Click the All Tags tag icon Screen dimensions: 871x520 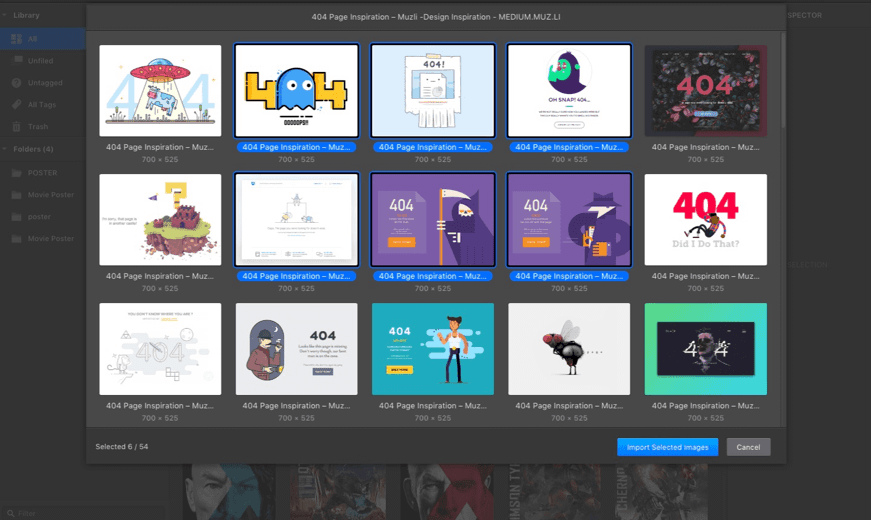16,104
